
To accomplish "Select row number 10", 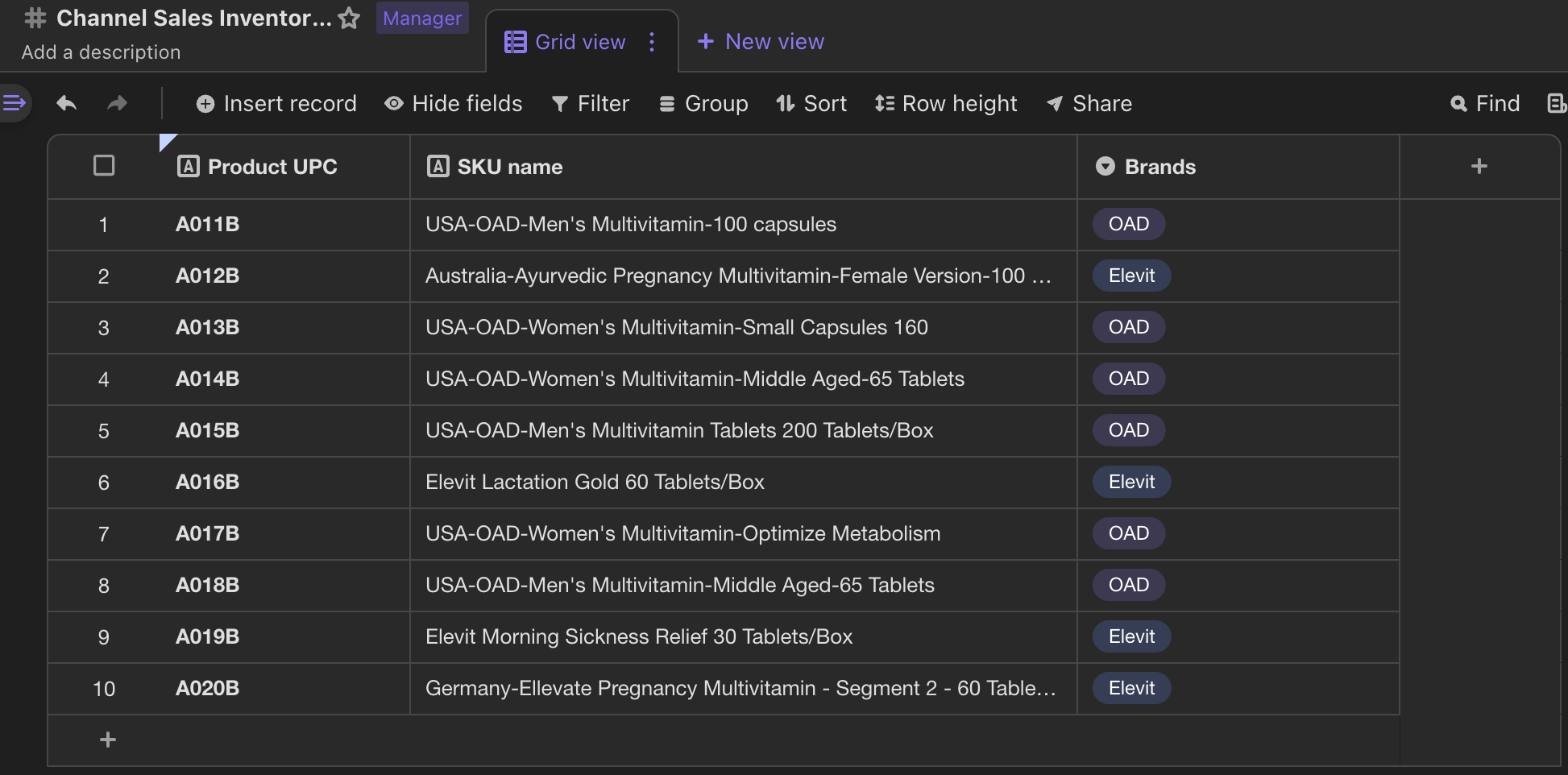I will pyautogui.click(x=104, y=689).
